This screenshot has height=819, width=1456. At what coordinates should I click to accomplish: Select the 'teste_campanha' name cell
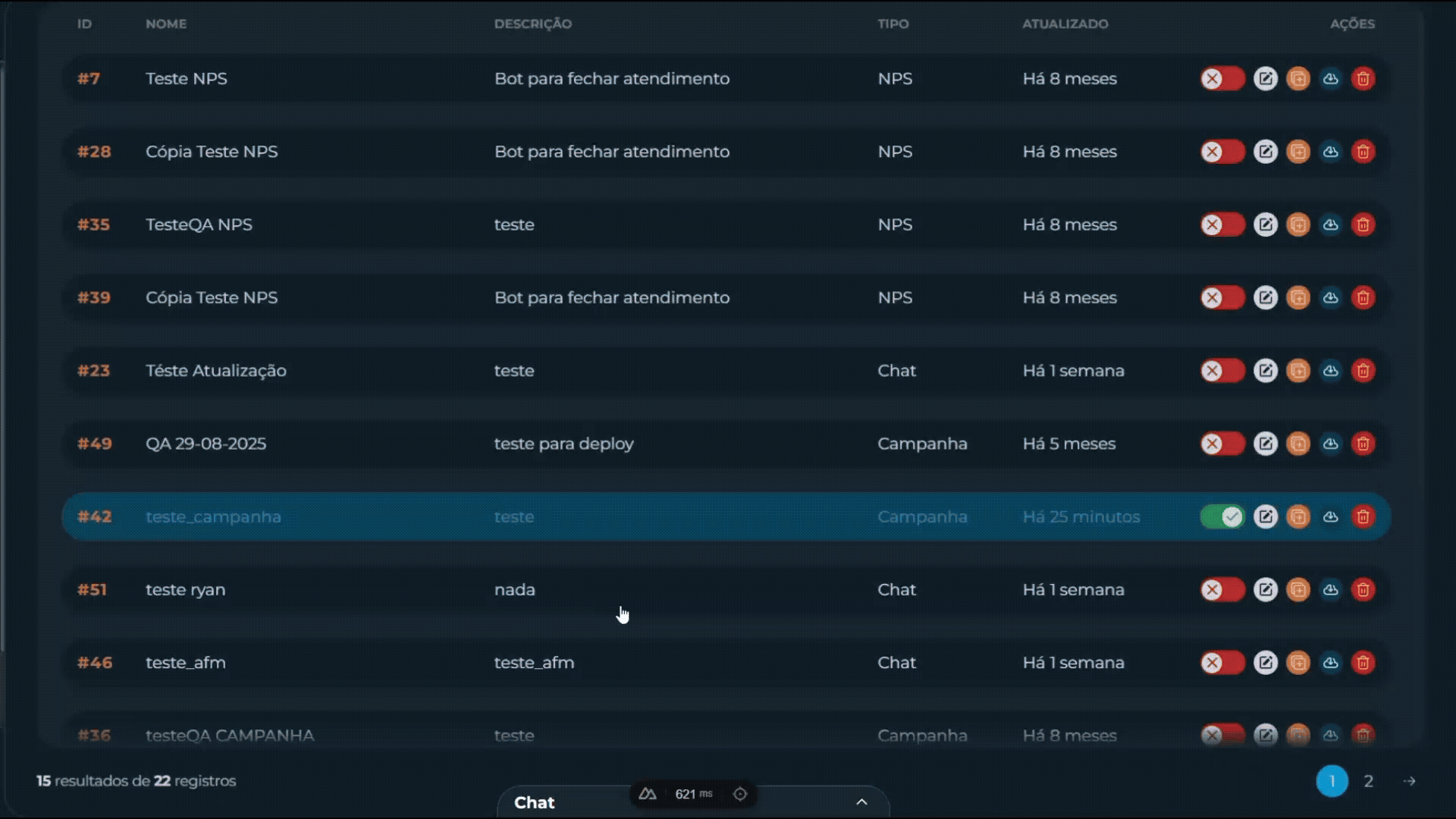[213, 517]
